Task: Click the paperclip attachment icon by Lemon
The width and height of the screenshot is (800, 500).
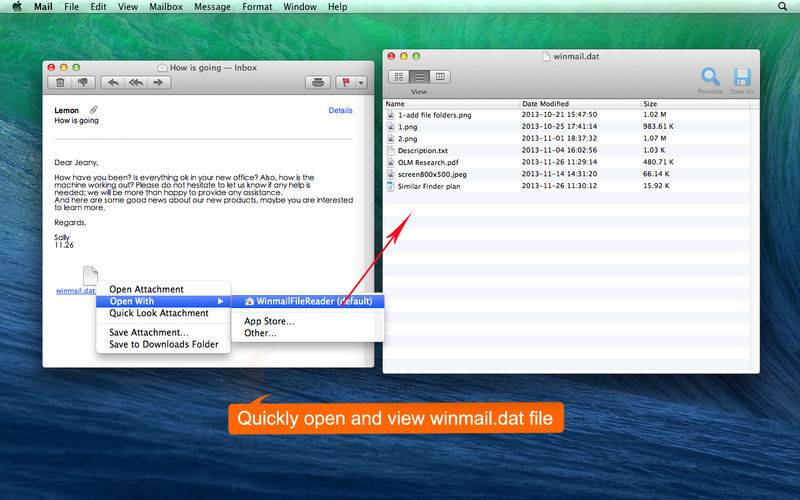Action: click(x=93, y=110)
